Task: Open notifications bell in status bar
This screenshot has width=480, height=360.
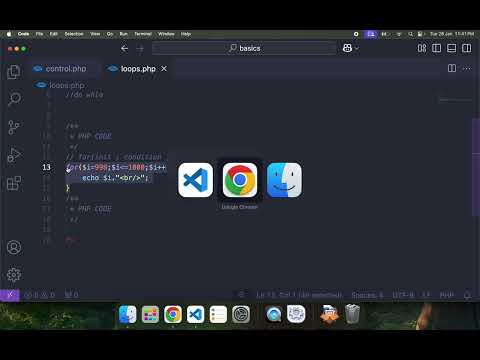Action: coord(467,295)
